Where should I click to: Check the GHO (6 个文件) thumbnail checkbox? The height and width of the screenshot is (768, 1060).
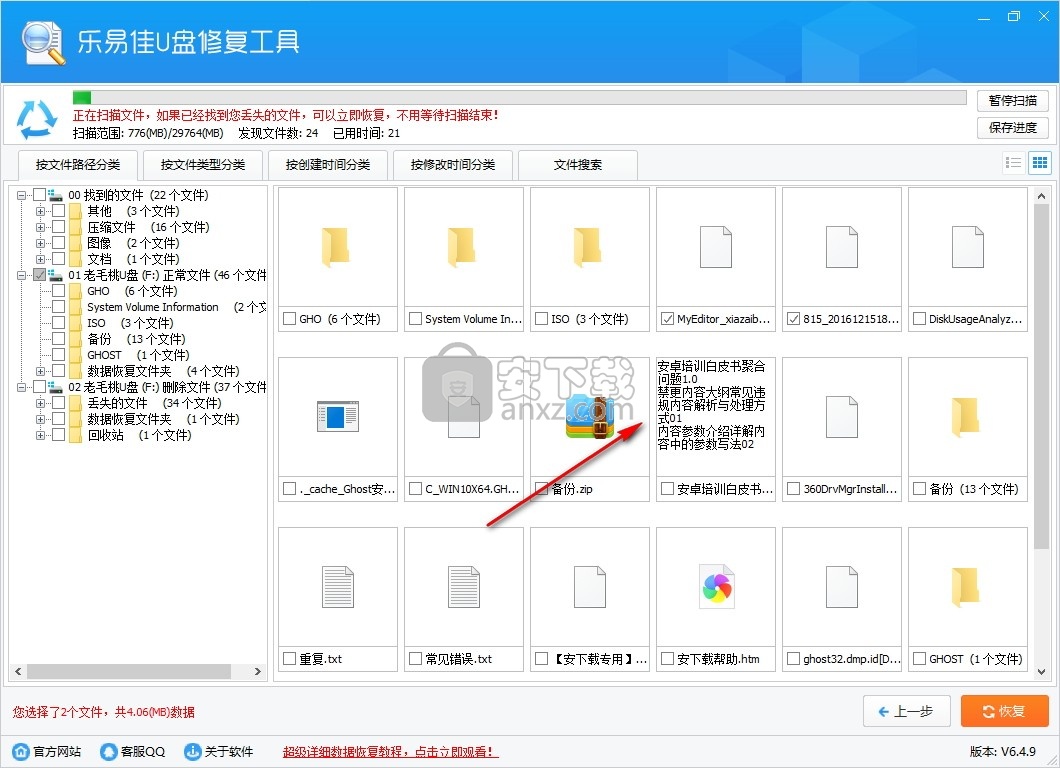(290, 318)
